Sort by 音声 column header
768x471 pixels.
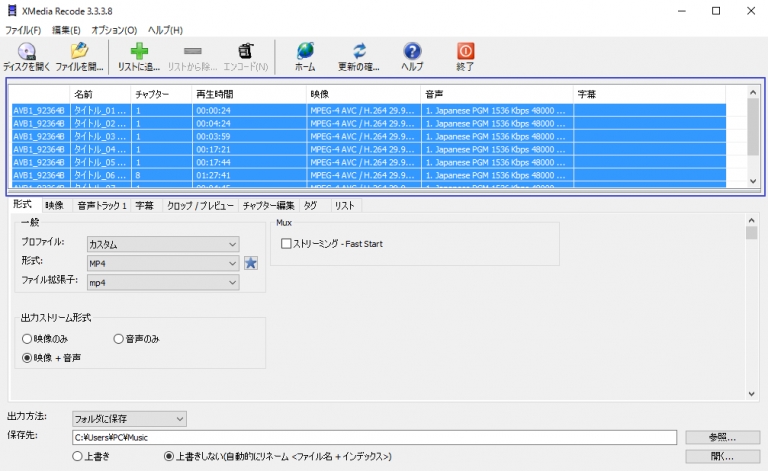coord(497,94)
